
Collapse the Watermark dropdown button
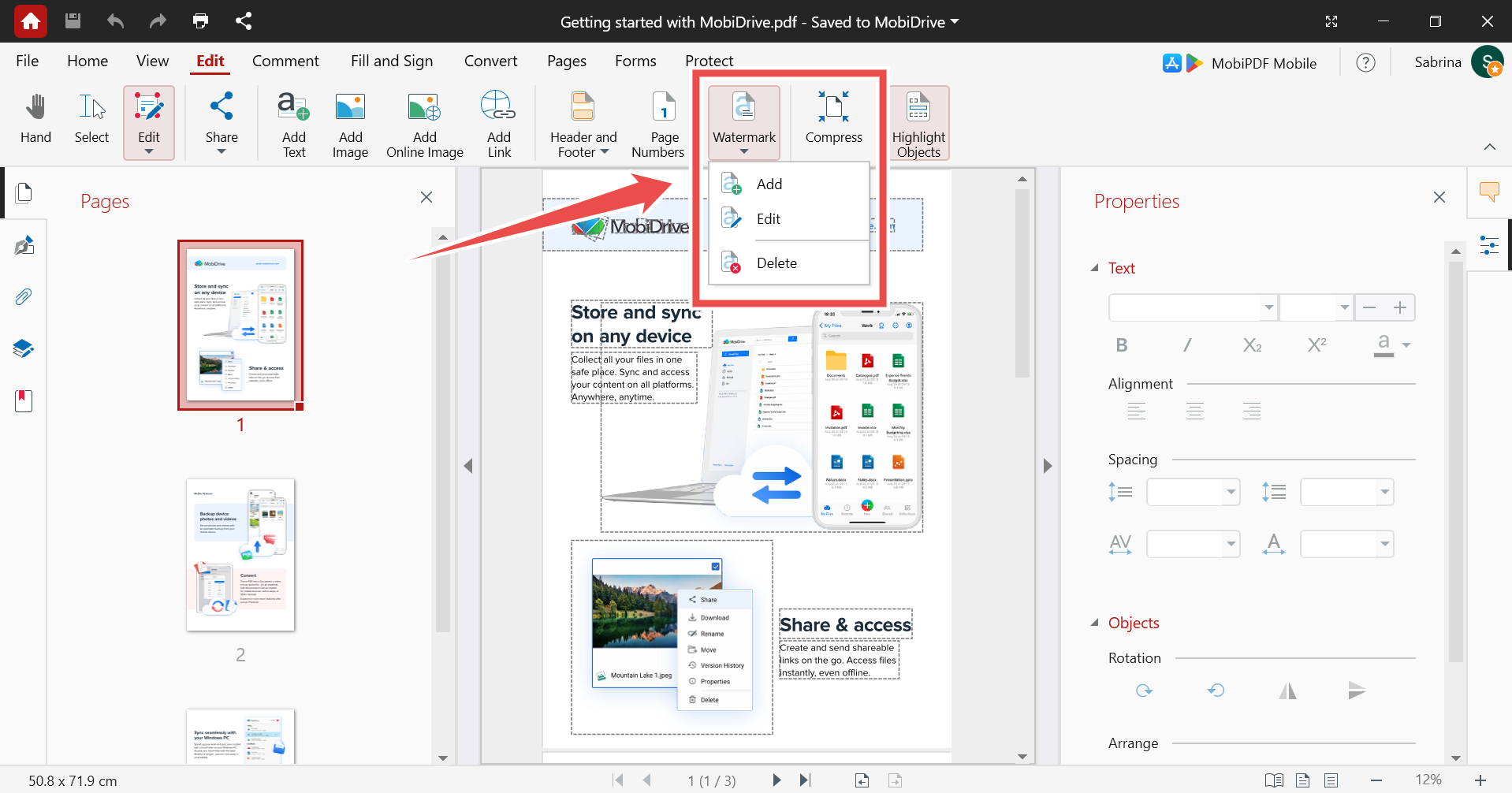(744, 123)
